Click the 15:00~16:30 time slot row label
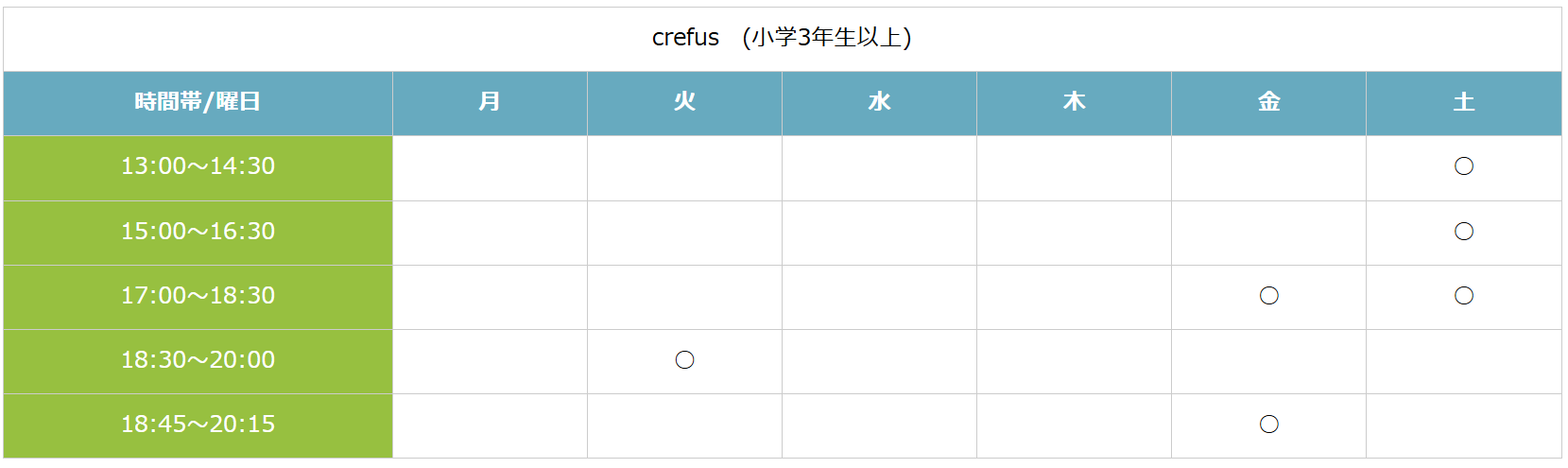 point(198,233)
